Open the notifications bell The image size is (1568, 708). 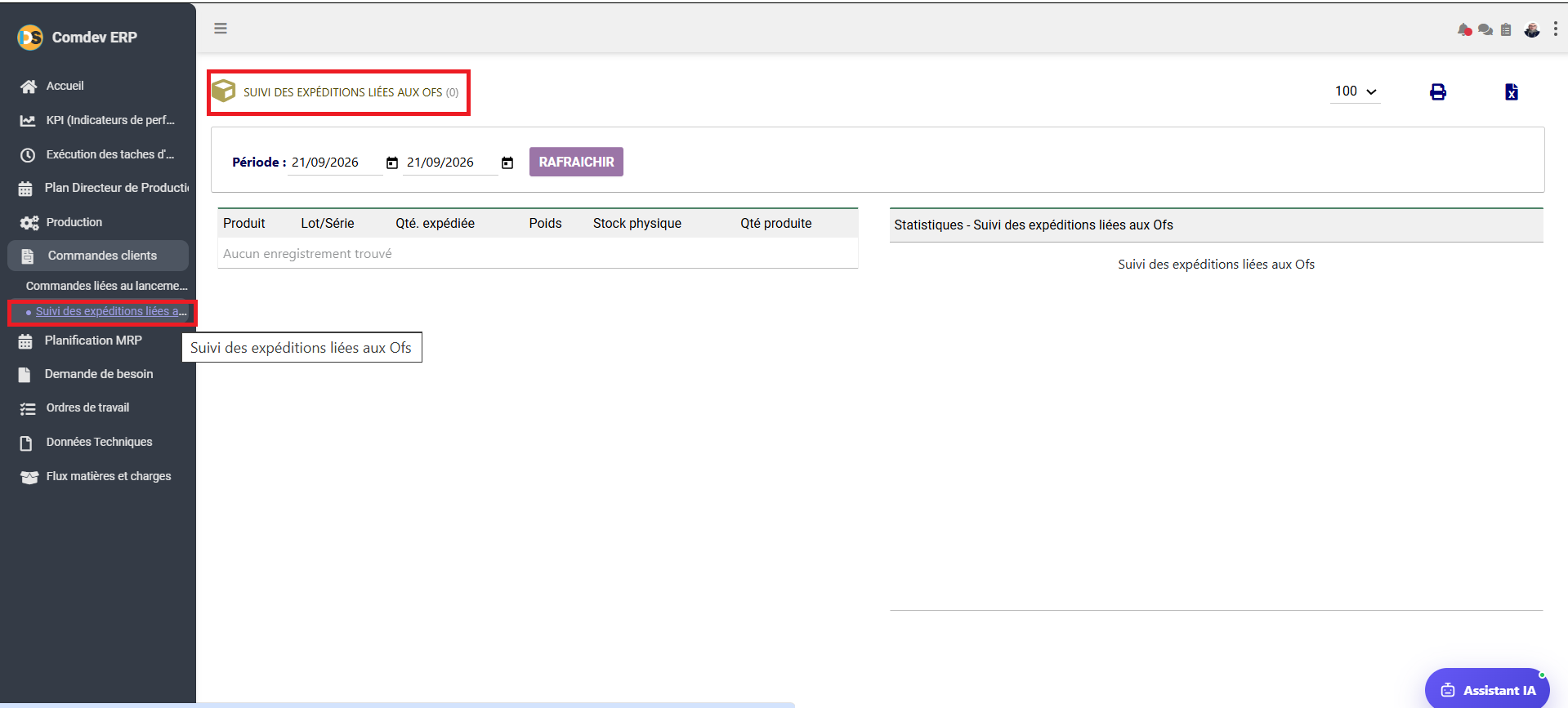click(x=1464, y=30)
